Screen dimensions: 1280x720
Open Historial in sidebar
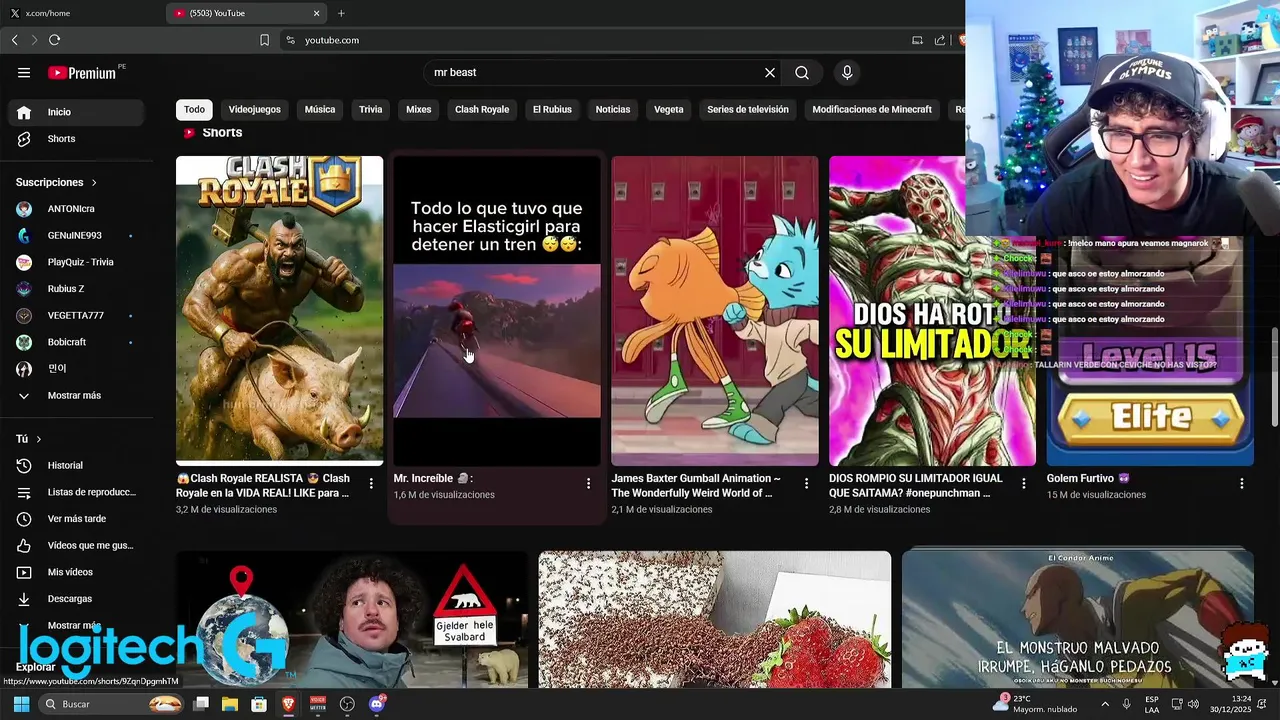coord(76,465)
